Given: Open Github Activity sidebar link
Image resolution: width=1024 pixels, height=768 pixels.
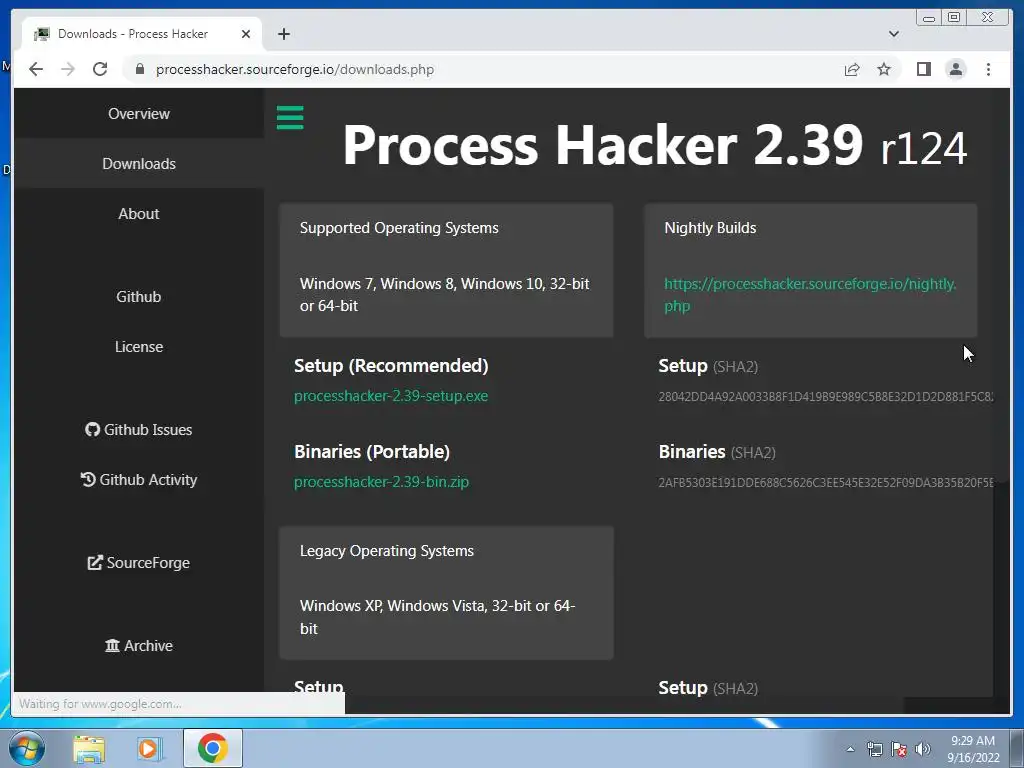Looking at the screenshot, I should [139, 479].
